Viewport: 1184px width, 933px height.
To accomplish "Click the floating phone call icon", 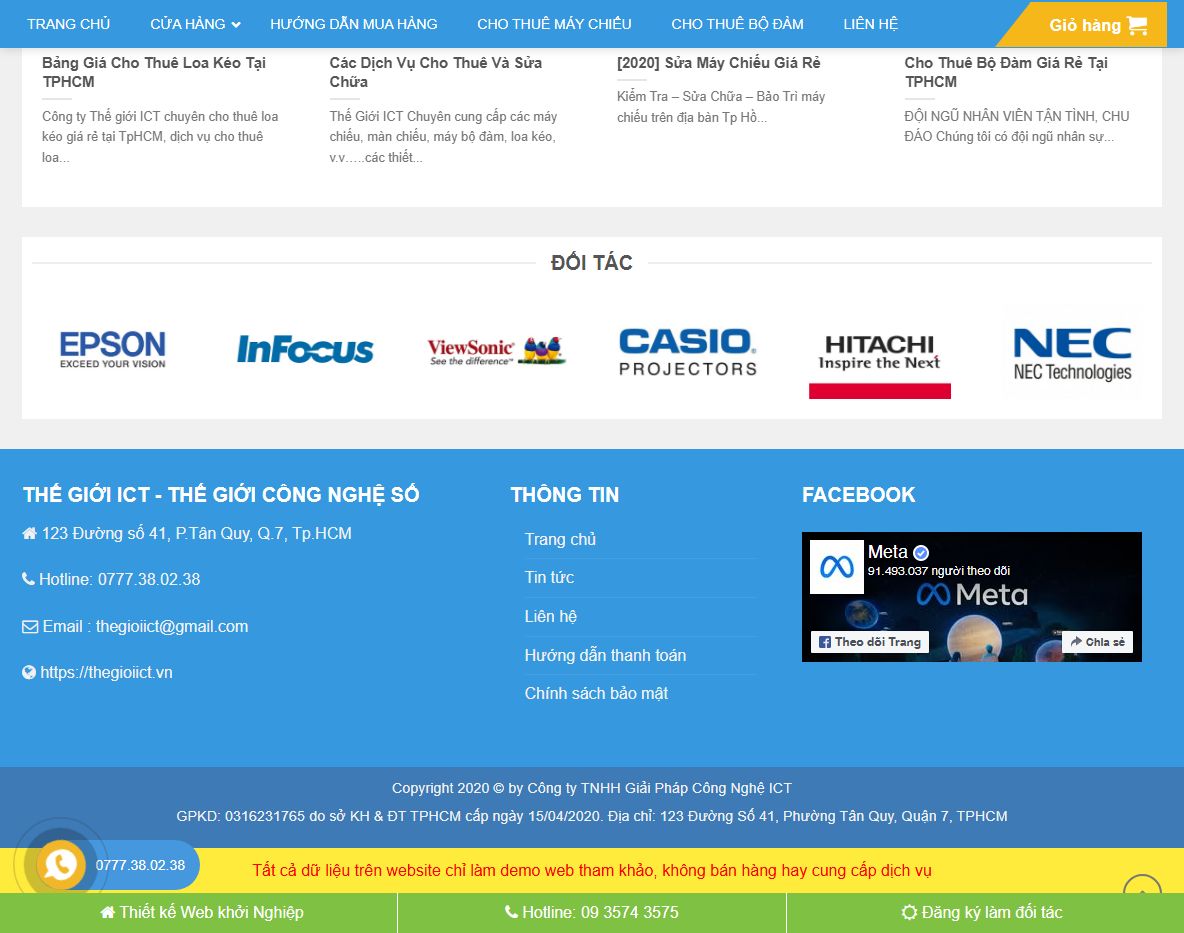I will click(x=60, y=865).
